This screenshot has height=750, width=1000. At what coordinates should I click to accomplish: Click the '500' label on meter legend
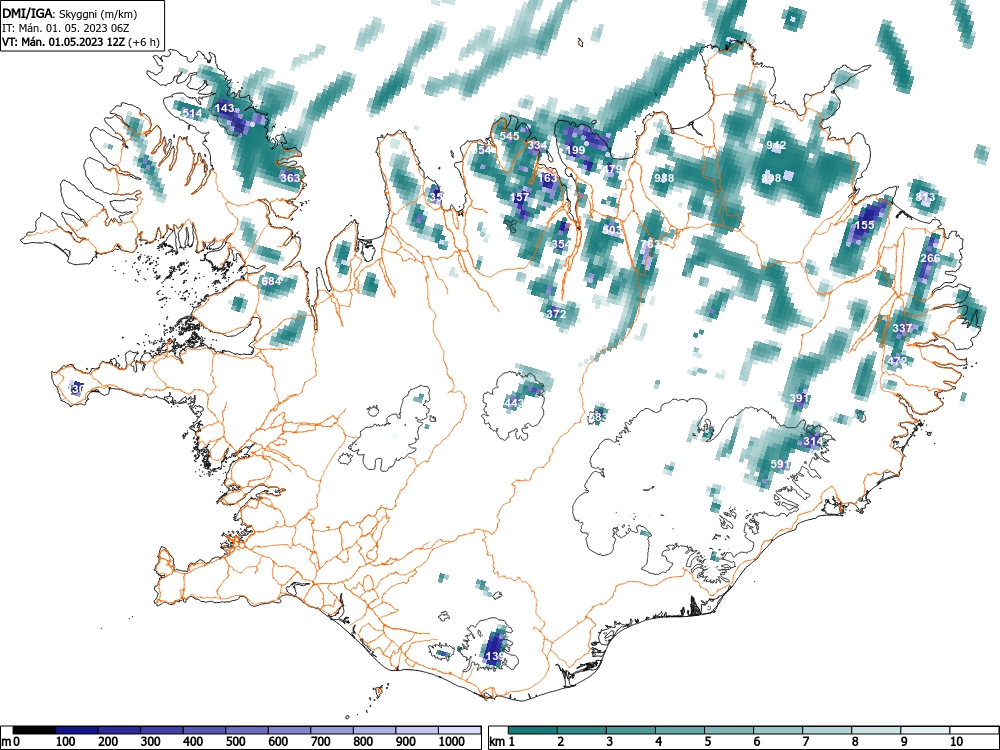pyautogui.click(x=235, y=741)
